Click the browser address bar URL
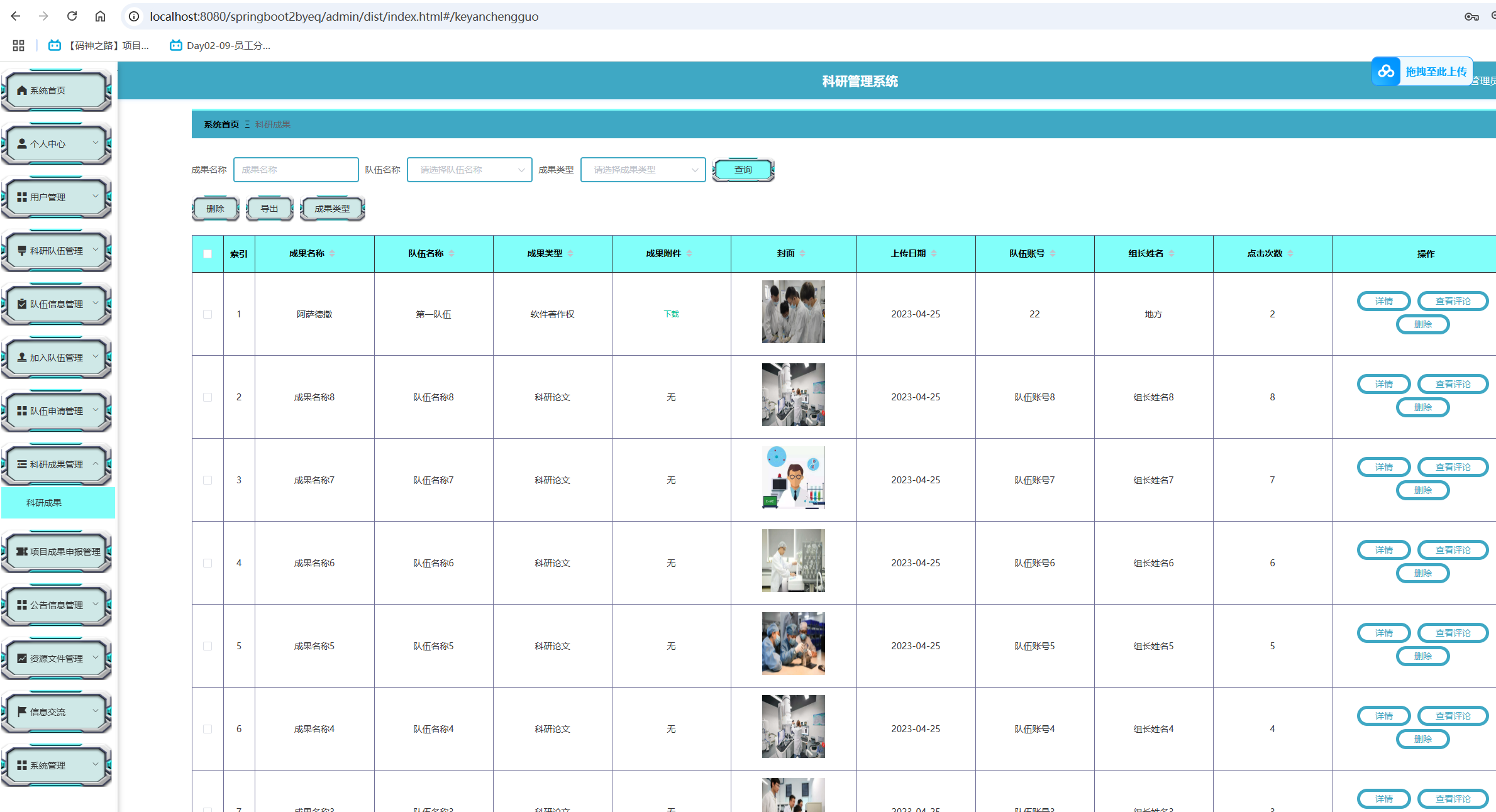The width and height of the screenshot is (1496, 812). (344, 16)
